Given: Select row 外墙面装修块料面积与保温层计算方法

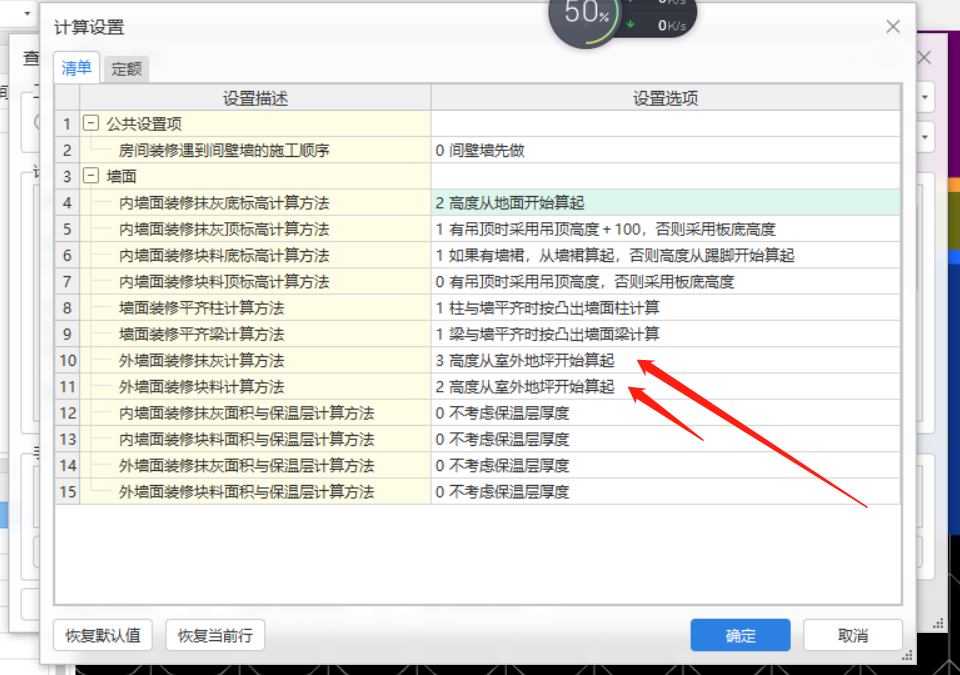Looking at the screenshot, I should 255,492.
